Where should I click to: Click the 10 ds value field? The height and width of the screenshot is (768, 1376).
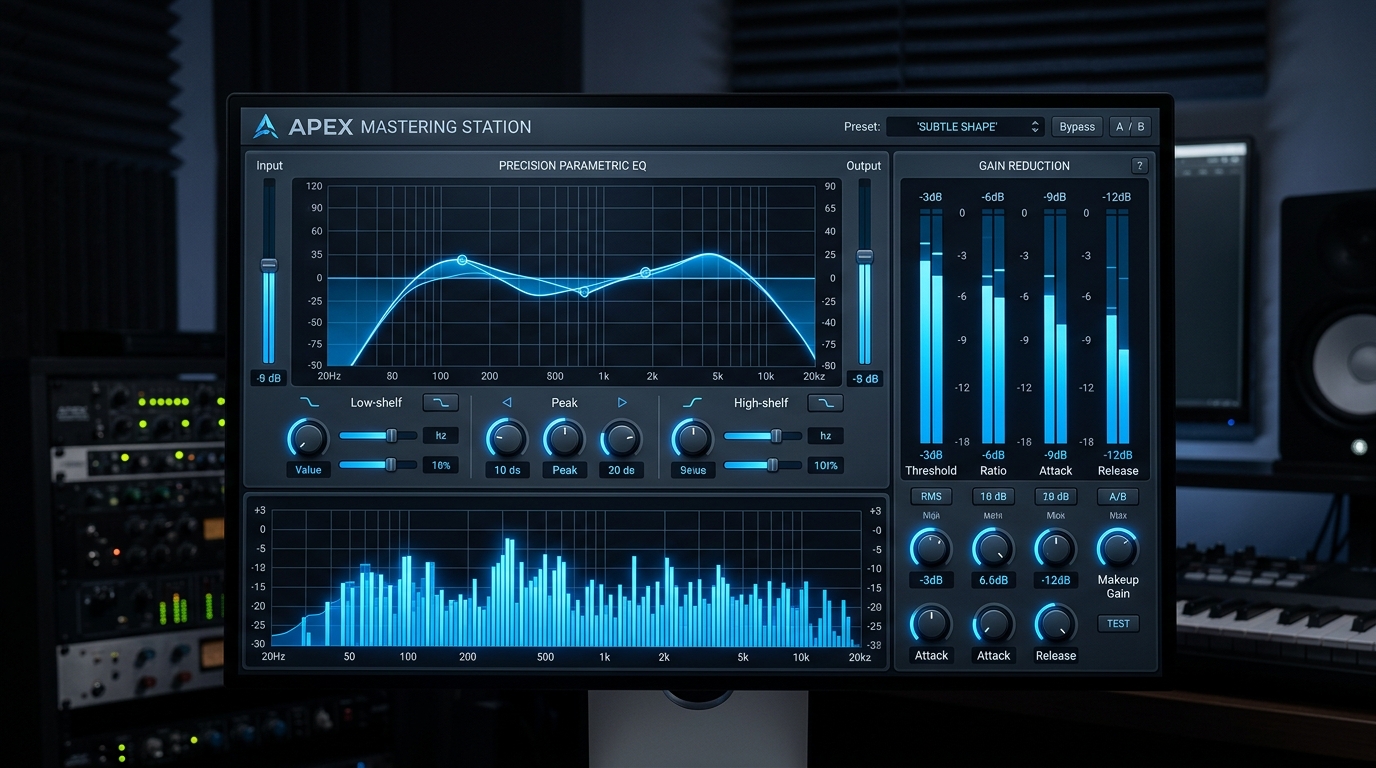click(507, 470)
